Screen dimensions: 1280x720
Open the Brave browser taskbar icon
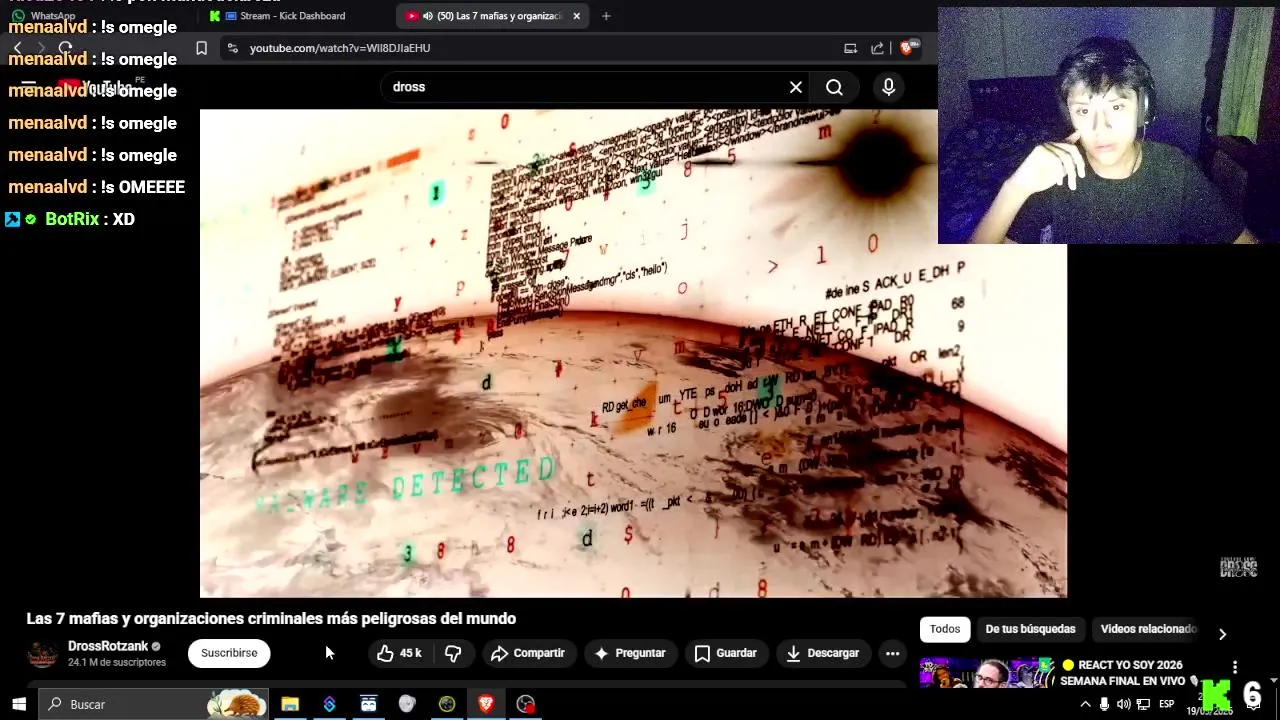point(486,704)
